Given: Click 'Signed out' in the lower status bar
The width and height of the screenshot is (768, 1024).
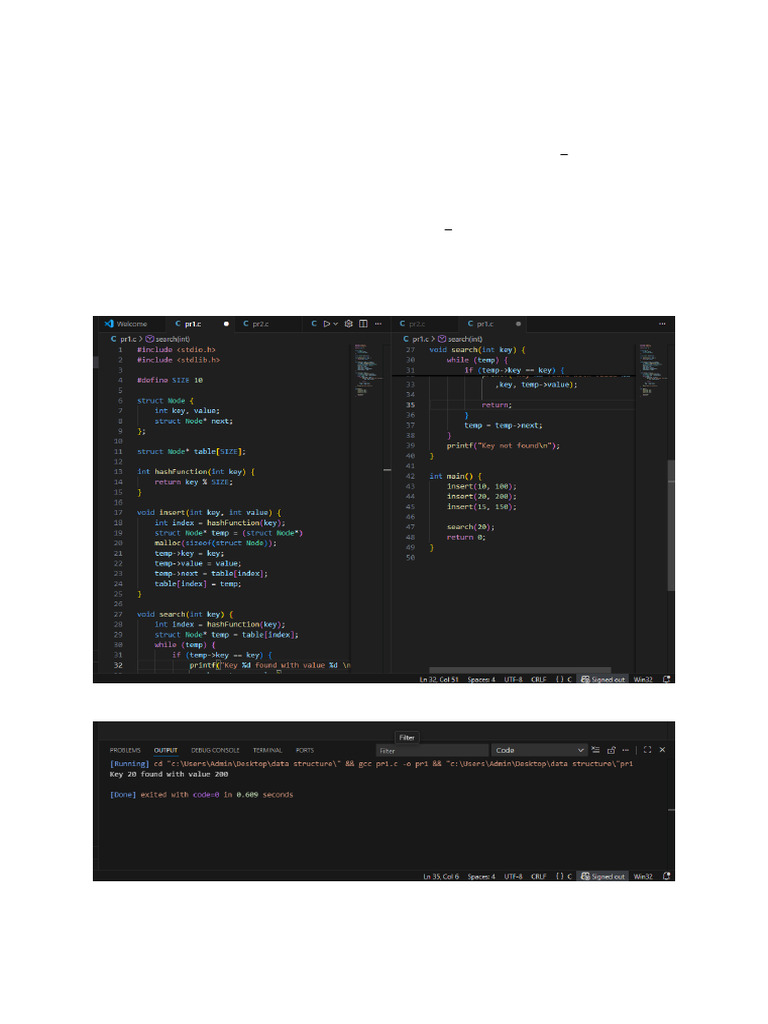Looking at the screenshot, I should click(603, 876).
